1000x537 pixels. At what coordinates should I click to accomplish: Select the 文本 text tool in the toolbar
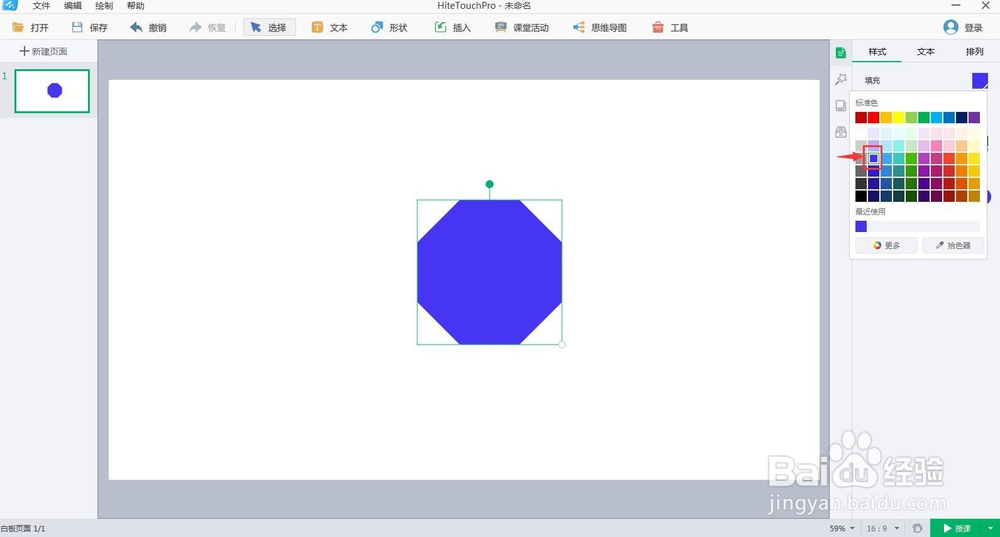pyautogui.click(x=330, y=27)
